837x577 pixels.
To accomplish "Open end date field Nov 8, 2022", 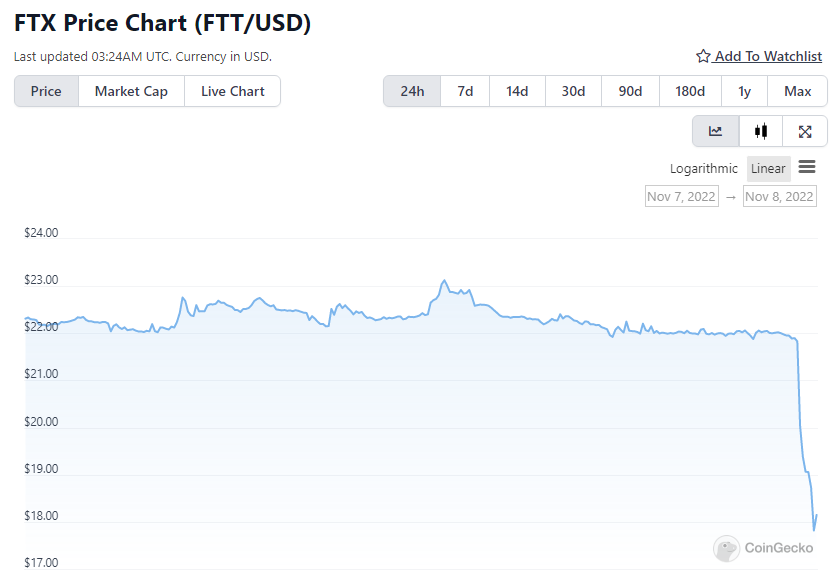I will [779, 196].
